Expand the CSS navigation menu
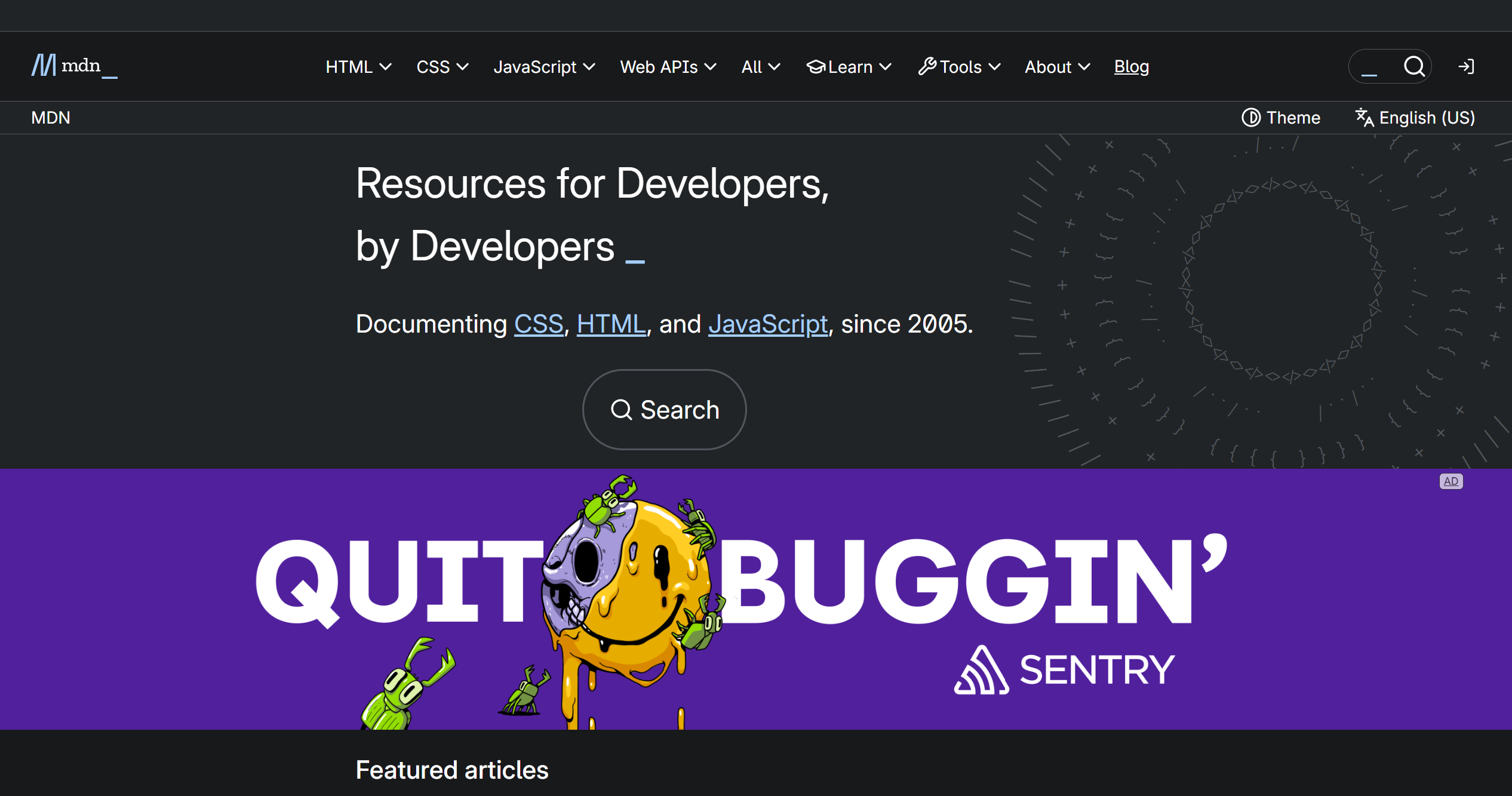The width and height of the screenshot is (1512, 796). (x=442, y=67)
